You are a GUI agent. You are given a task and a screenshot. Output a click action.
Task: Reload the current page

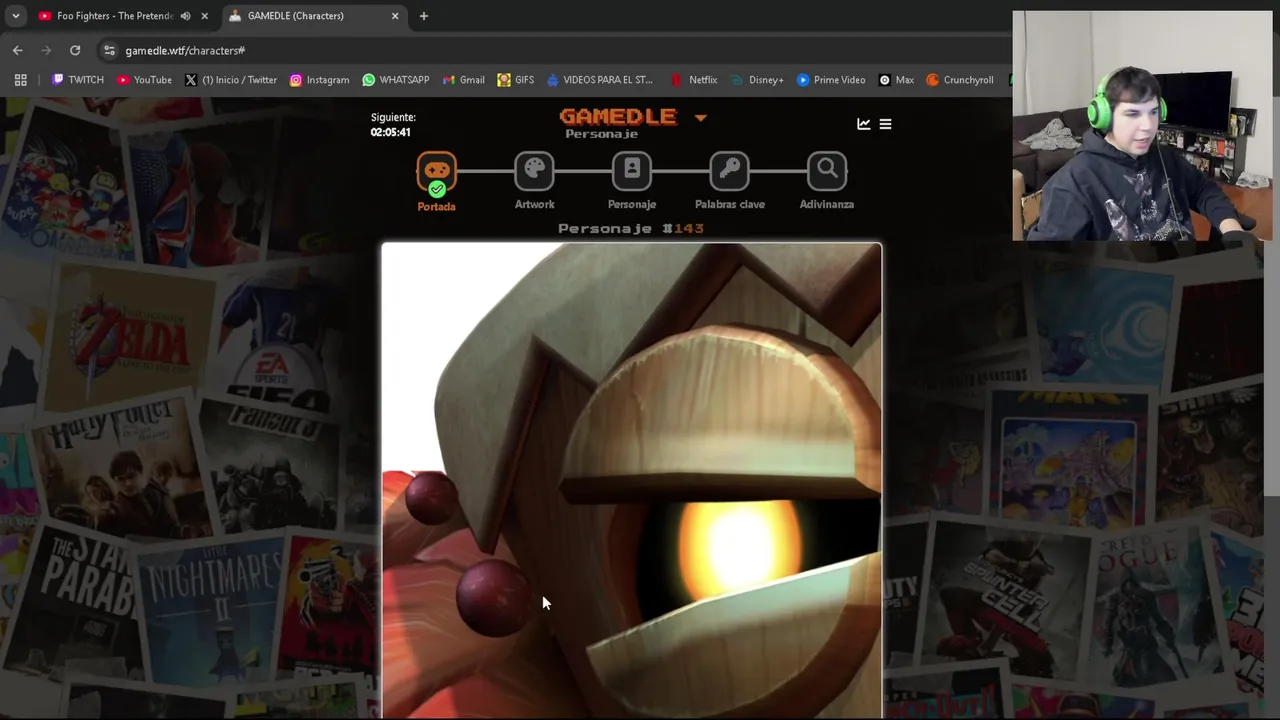pos(75,50)
